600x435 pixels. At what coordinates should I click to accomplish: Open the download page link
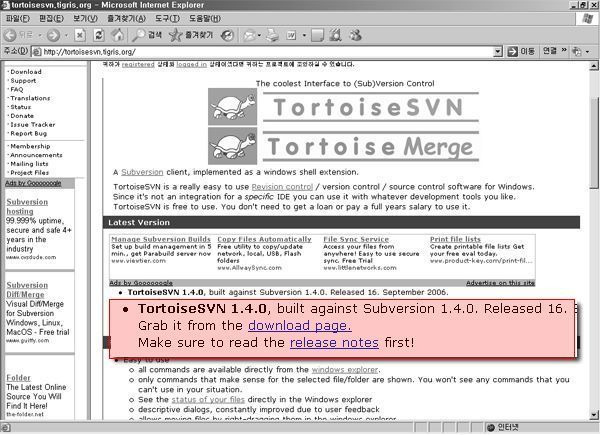click(x=300, y=326)
